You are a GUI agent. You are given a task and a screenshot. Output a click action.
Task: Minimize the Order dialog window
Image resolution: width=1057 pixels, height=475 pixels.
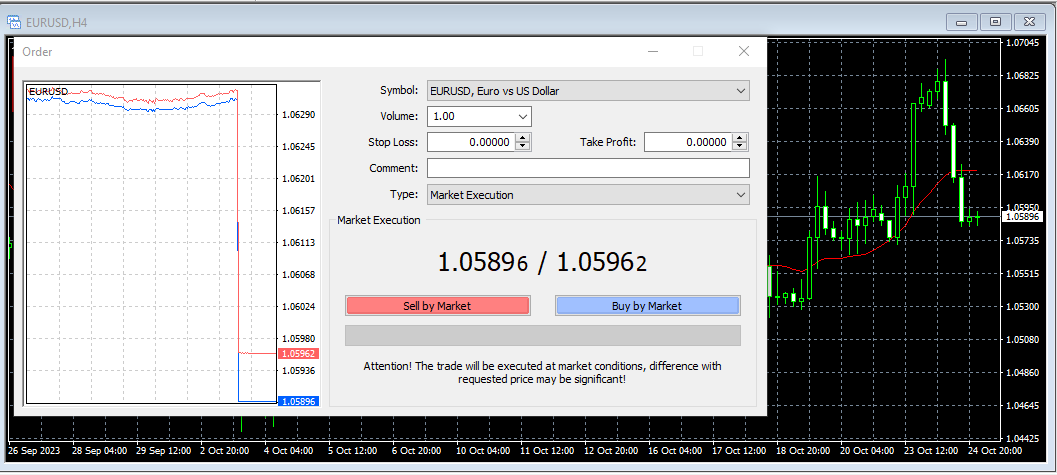pyautogui.click(x=652, y=51)
